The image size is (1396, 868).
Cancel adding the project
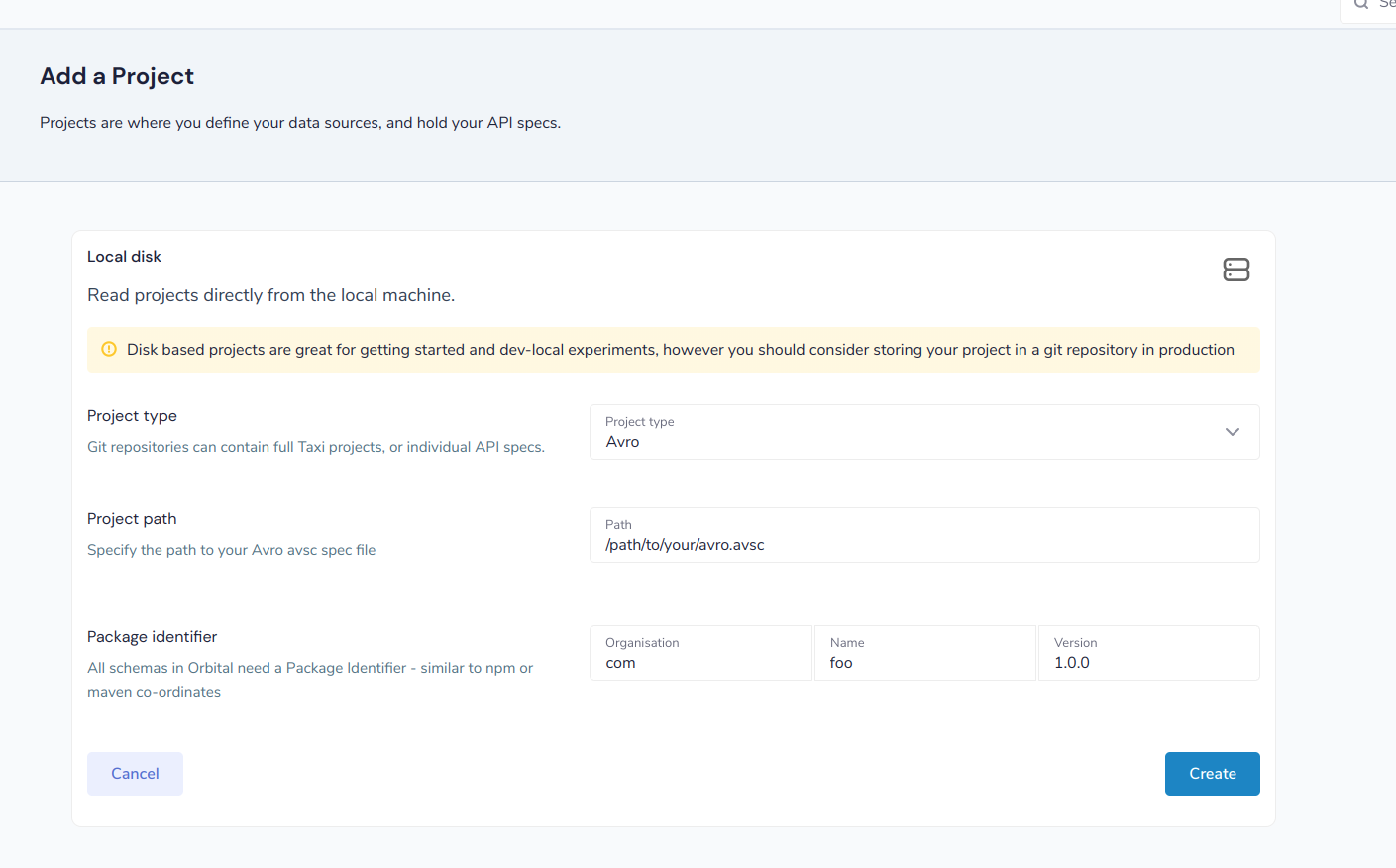135,774
